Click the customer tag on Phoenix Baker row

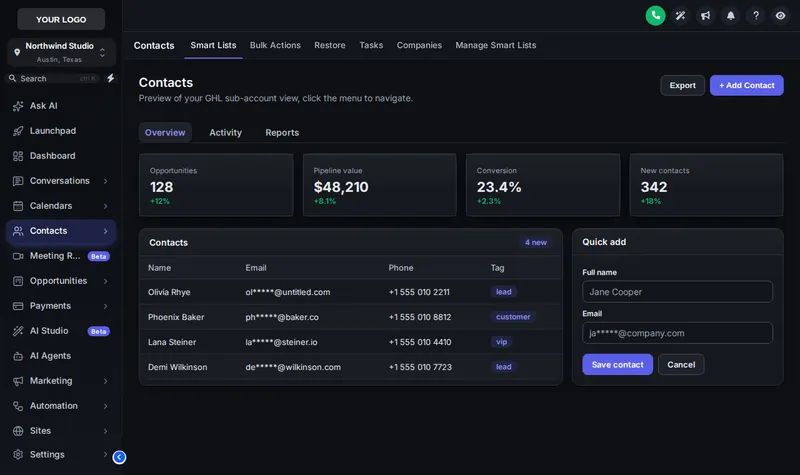pos(513,317)
